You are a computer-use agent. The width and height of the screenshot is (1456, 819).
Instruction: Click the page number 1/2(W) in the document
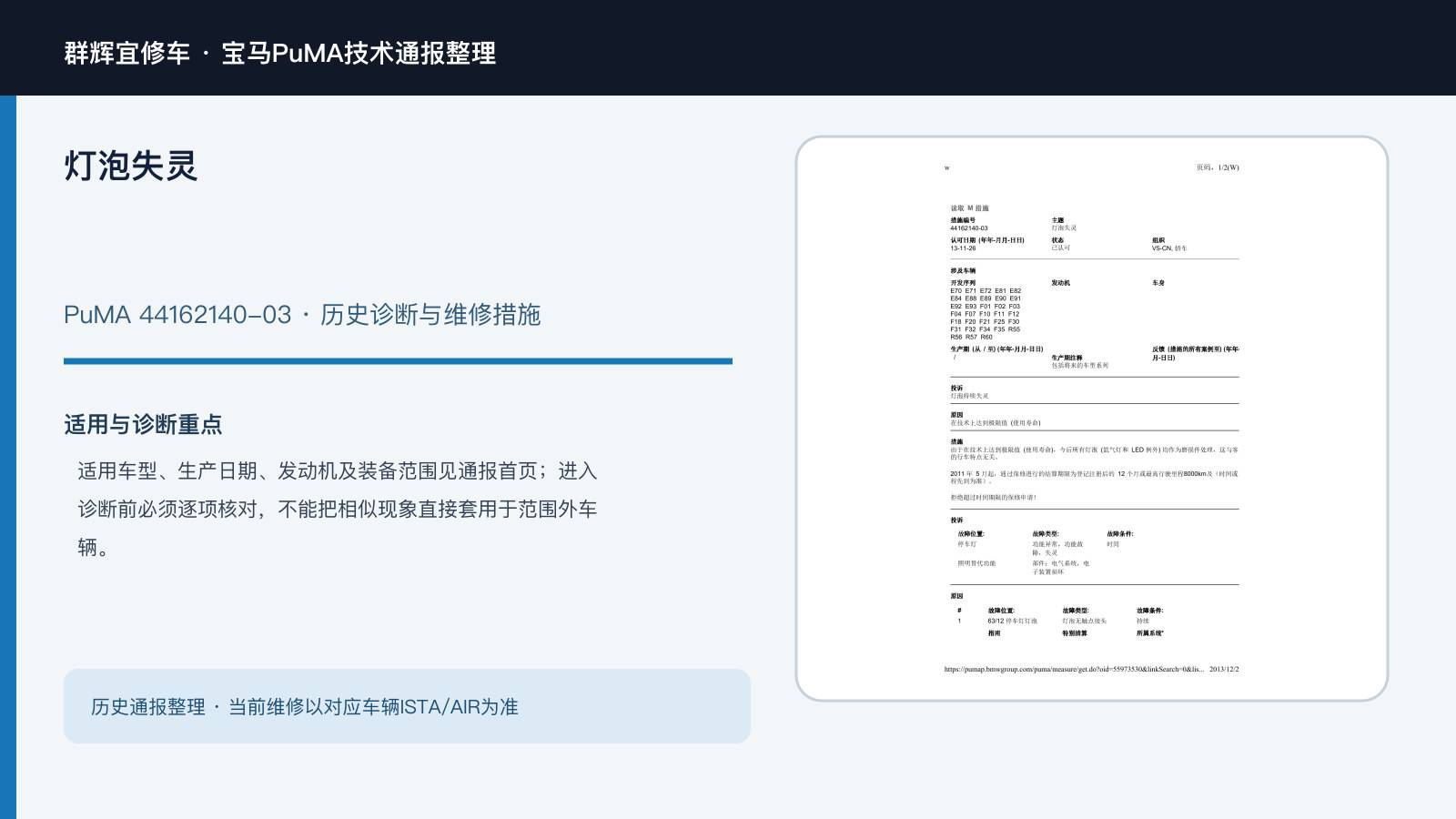[x=1218, y=167]
